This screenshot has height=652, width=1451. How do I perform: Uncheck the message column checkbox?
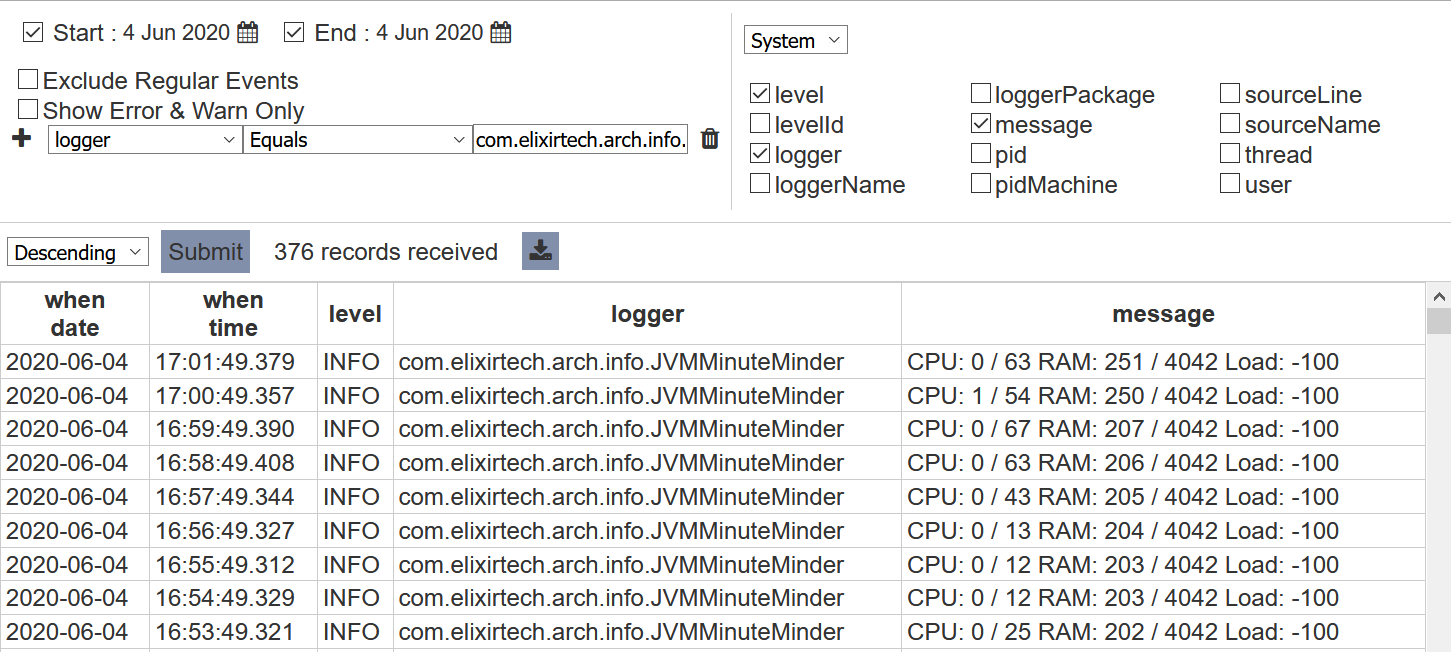(x=981, y=124)
